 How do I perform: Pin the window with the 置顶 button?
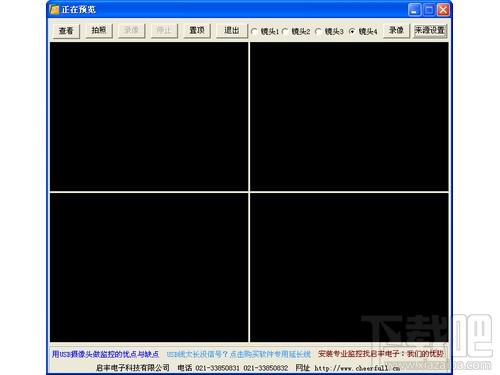197,31
